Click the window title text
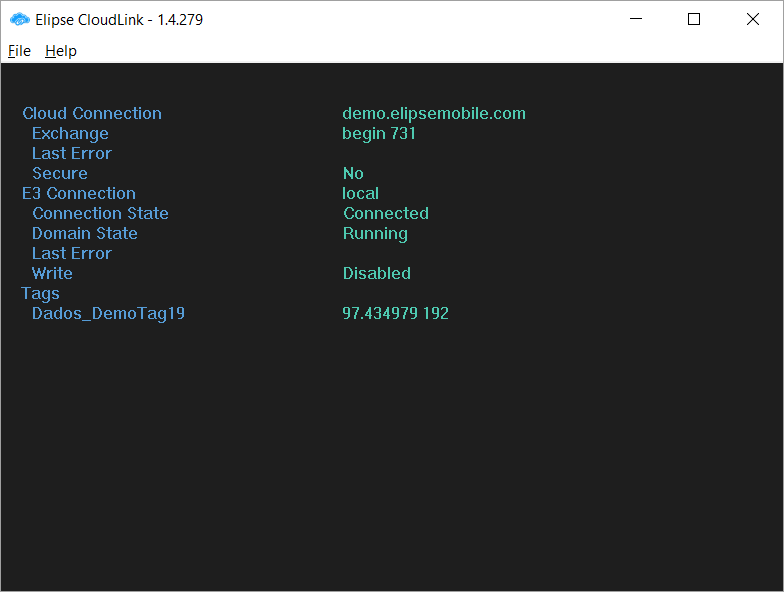The height and width of the screenshot is (592, 784). [120, 19]
